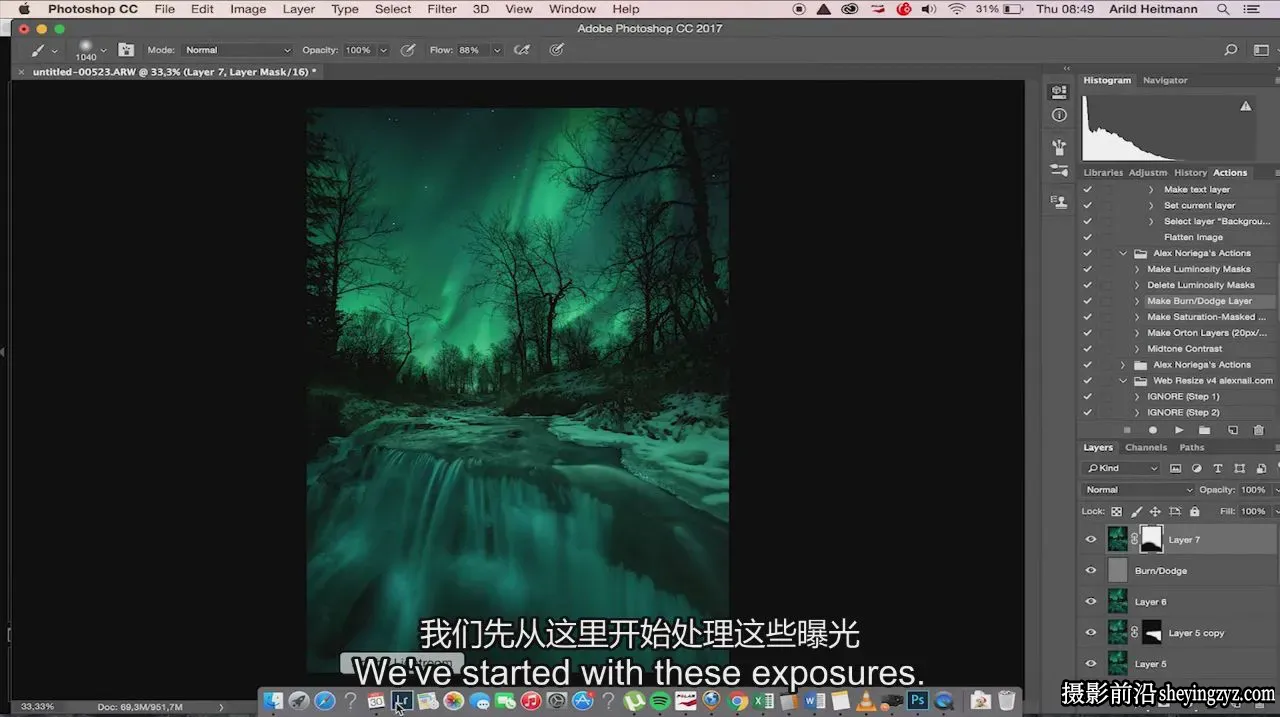This screenshot has height=717, width=1280.
Task: Lock all with the padlock icon
Action: pos(1194,511)
